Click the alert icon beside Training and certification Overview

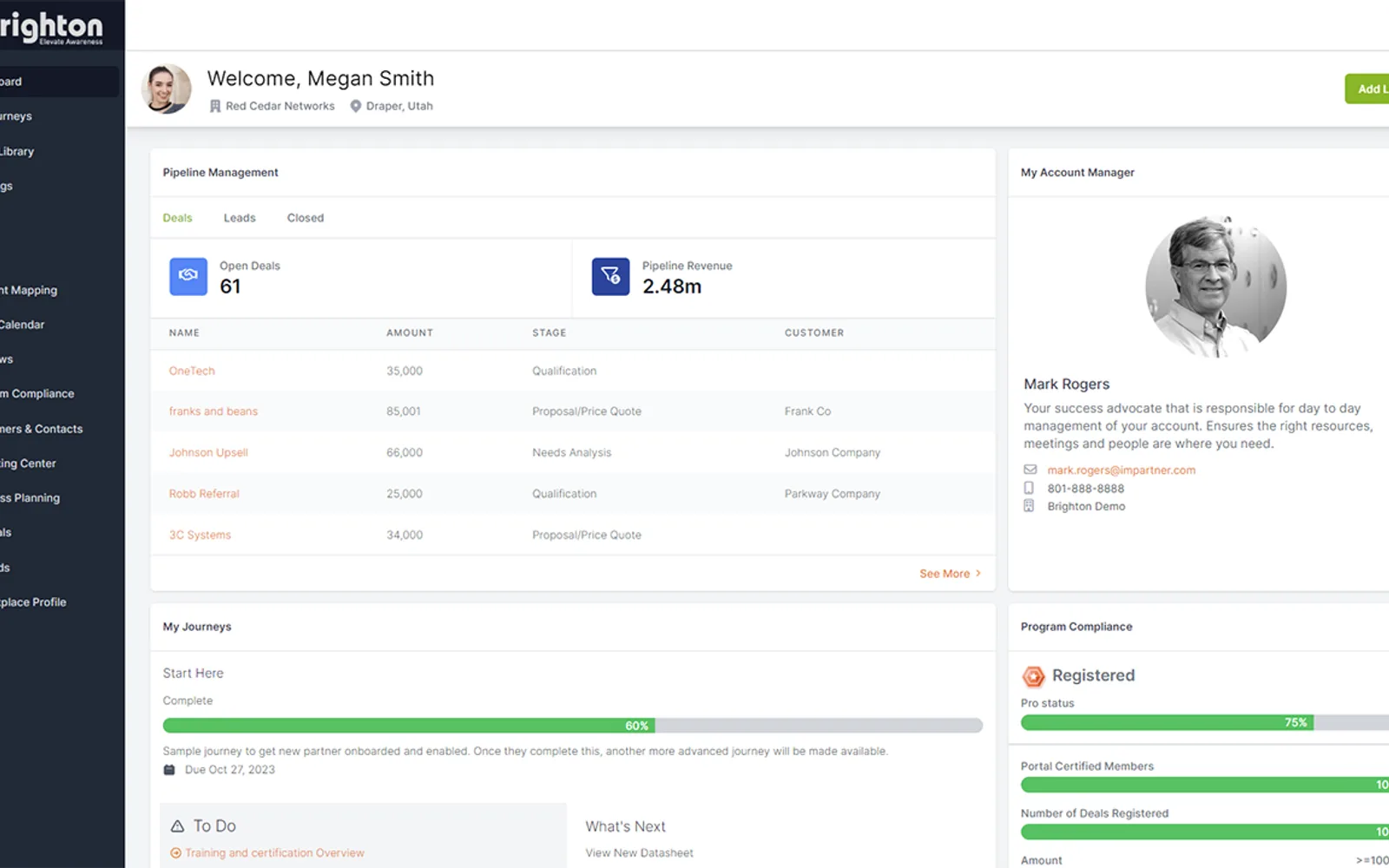175,853
